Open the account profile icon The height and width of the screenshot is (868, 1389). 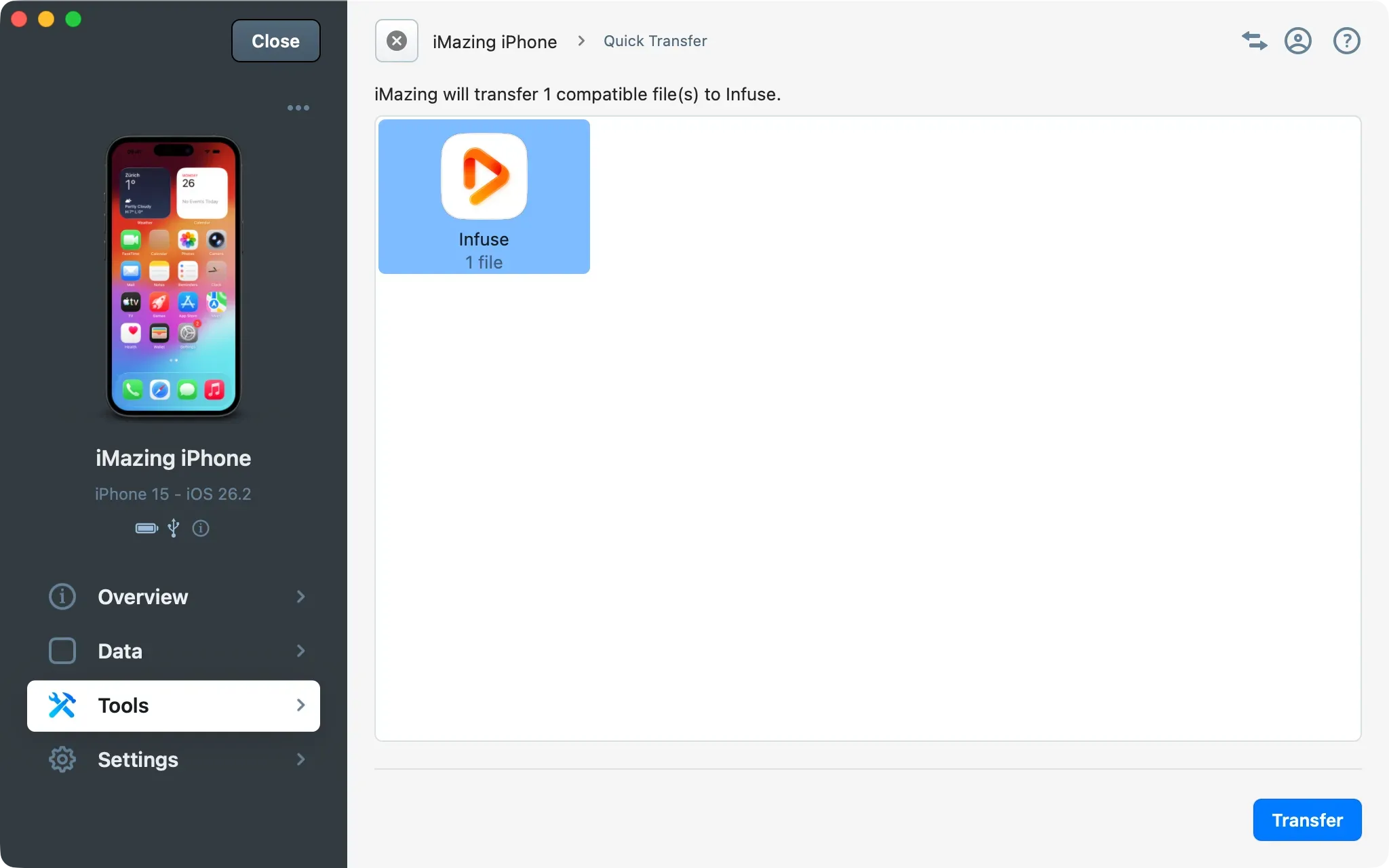[x=1298, y=41]
